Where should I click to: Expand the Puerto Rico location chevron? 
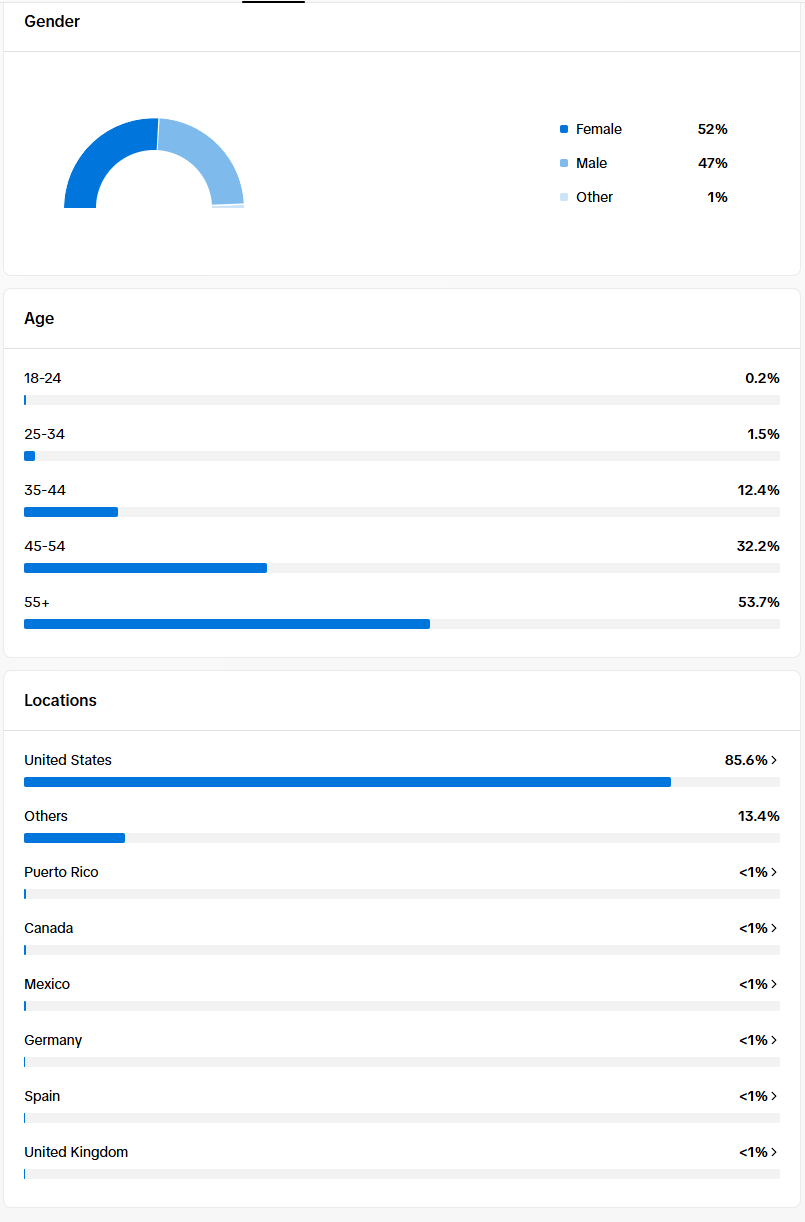(775, 872)
